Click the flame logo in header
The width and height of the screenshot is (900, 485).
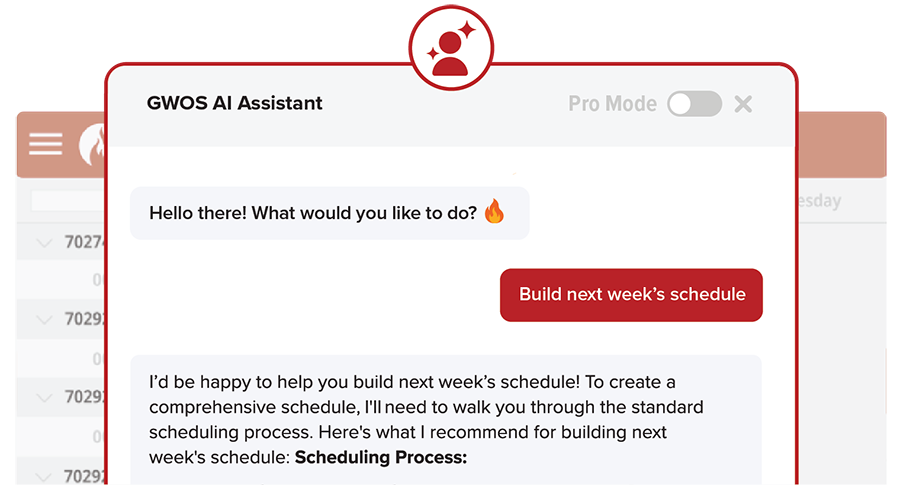(x=93, y=145)
